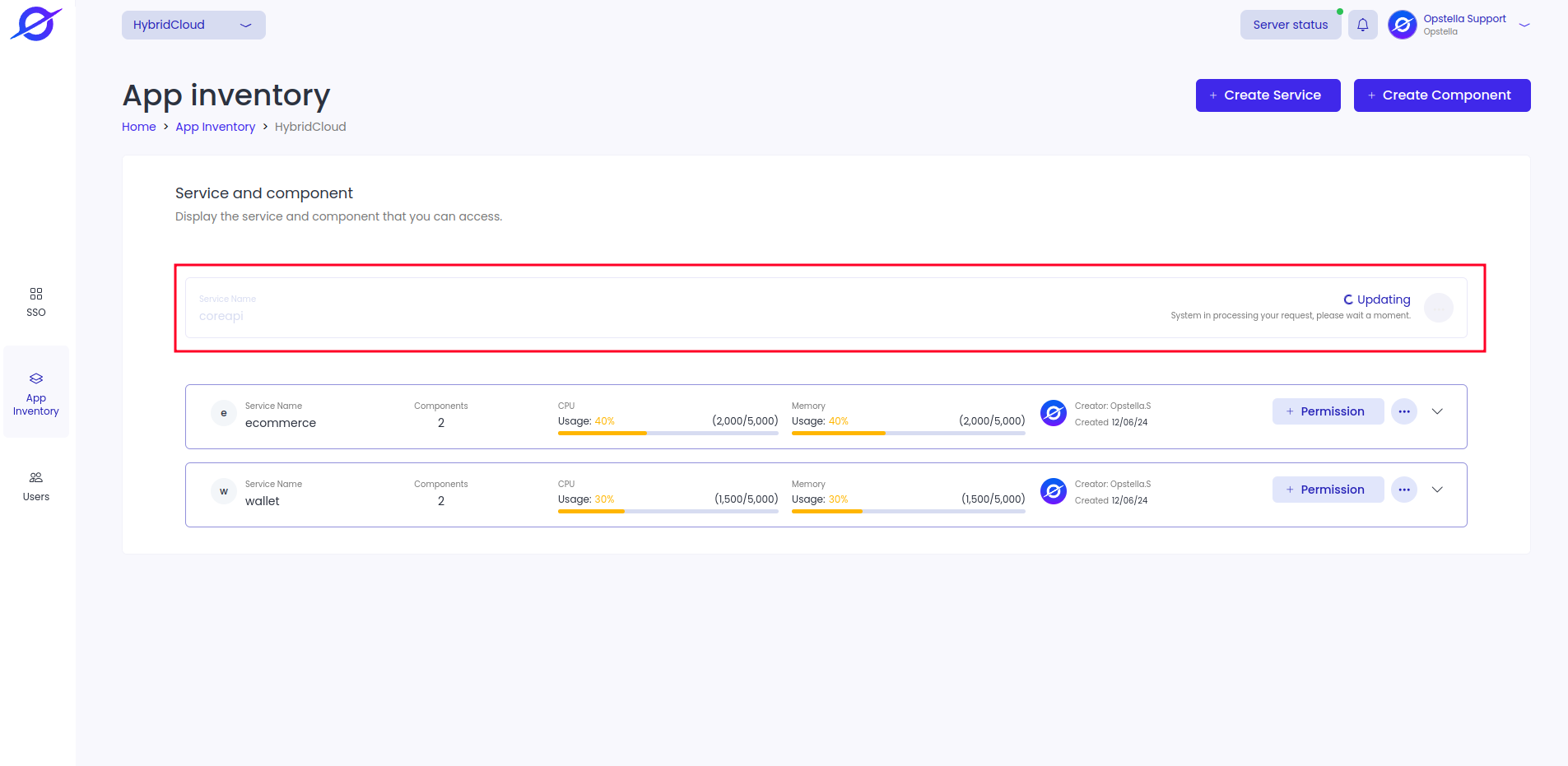This screenshot has height=766, width=1568.
Task: Click wallet Creator: Opstella.S text
Action: tap(1113, 484)
